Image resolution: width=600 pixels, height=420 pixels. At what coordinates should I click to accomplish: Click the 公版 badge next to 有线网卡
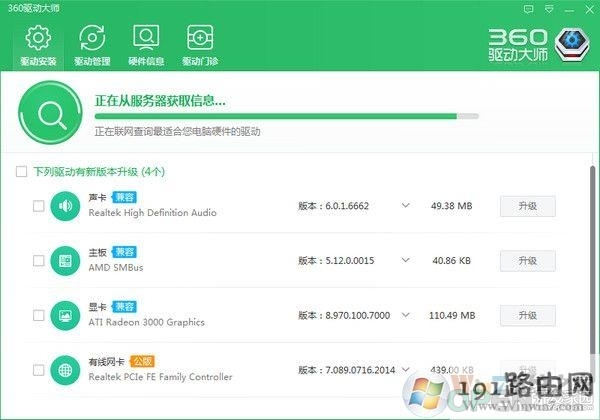point(142,361)
